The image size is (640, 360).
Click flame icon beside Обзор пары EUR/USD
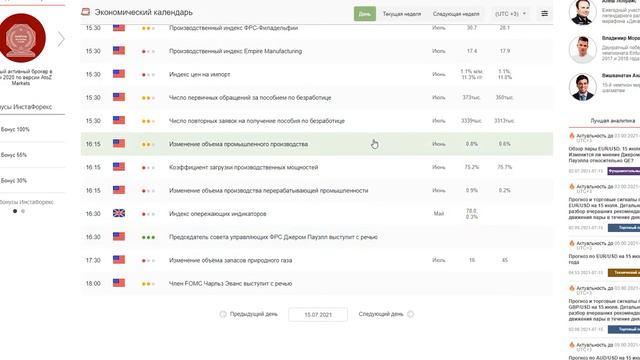coord(572,136)
